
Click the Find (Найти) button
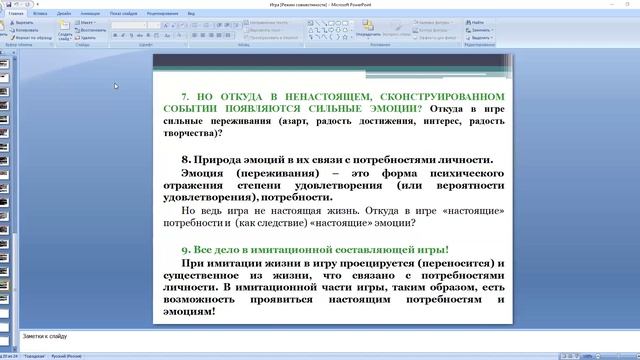pyautogui.click(x=475, y=22)
